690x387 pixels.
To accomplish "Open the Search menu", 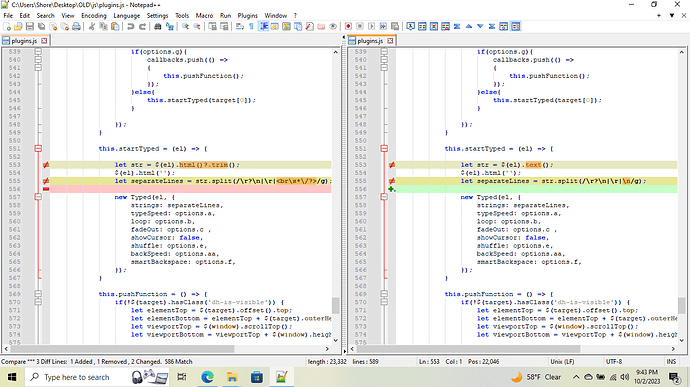I will tap(45, 15).
